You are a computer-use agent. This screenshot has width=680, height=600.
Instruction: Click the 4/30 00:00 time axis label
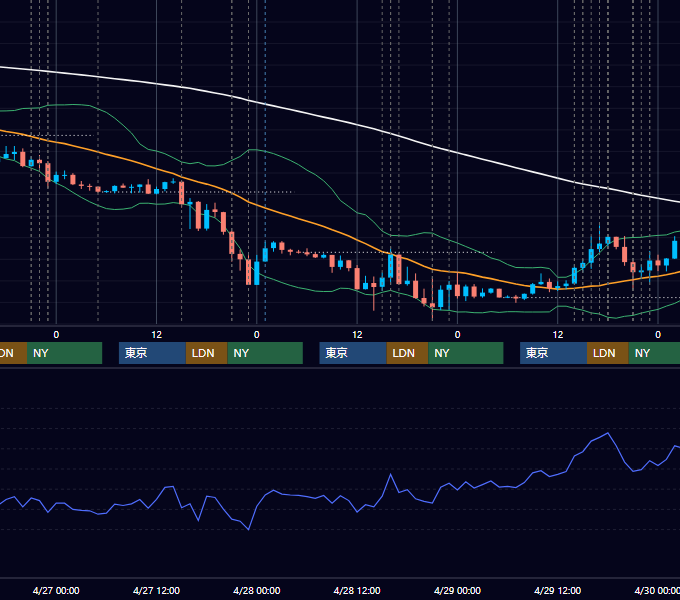[657, 590]
